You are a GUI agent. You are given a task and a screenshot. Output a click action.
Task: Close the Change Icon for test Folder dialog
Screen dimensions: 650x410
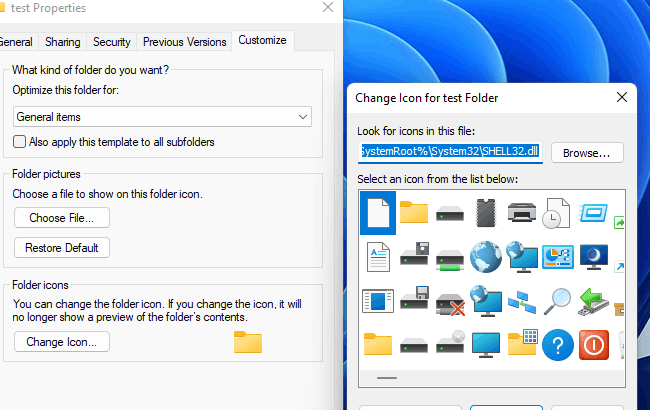click(621, 97)
